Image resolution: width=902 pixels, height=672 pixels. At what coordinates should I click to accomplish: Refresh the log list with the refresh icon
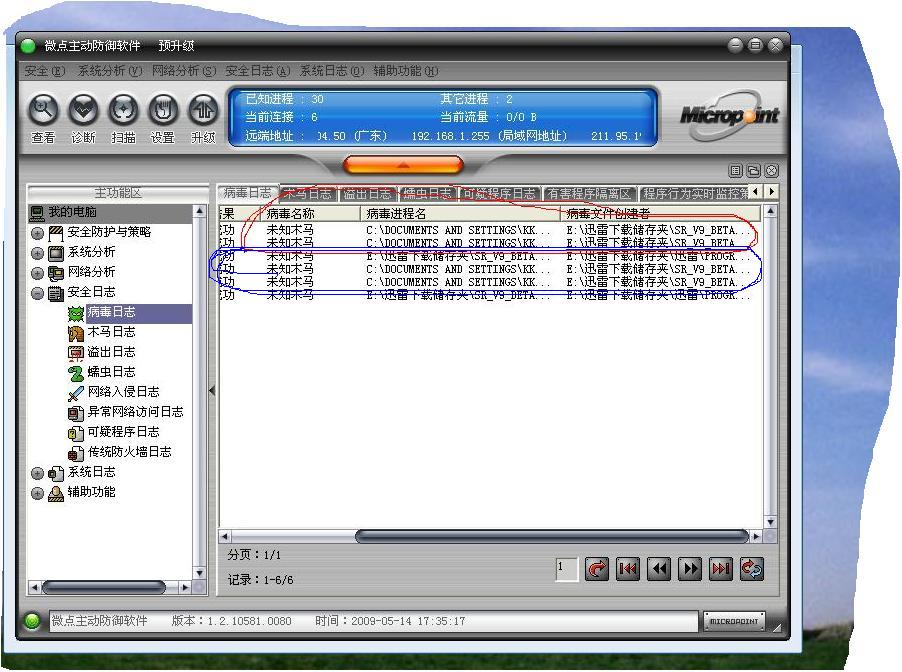752,569
